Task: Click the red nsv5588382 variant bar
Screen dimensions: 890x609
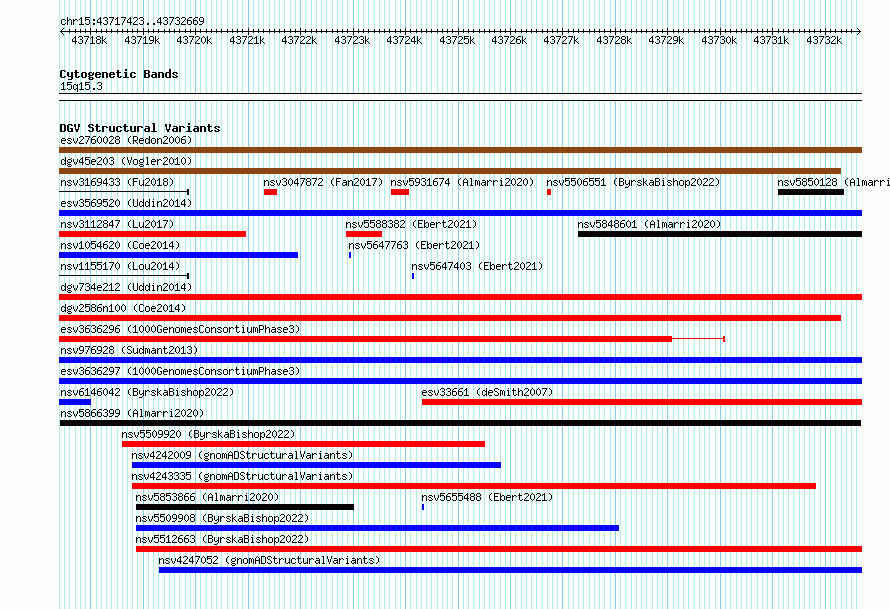Action: [364, 234]
